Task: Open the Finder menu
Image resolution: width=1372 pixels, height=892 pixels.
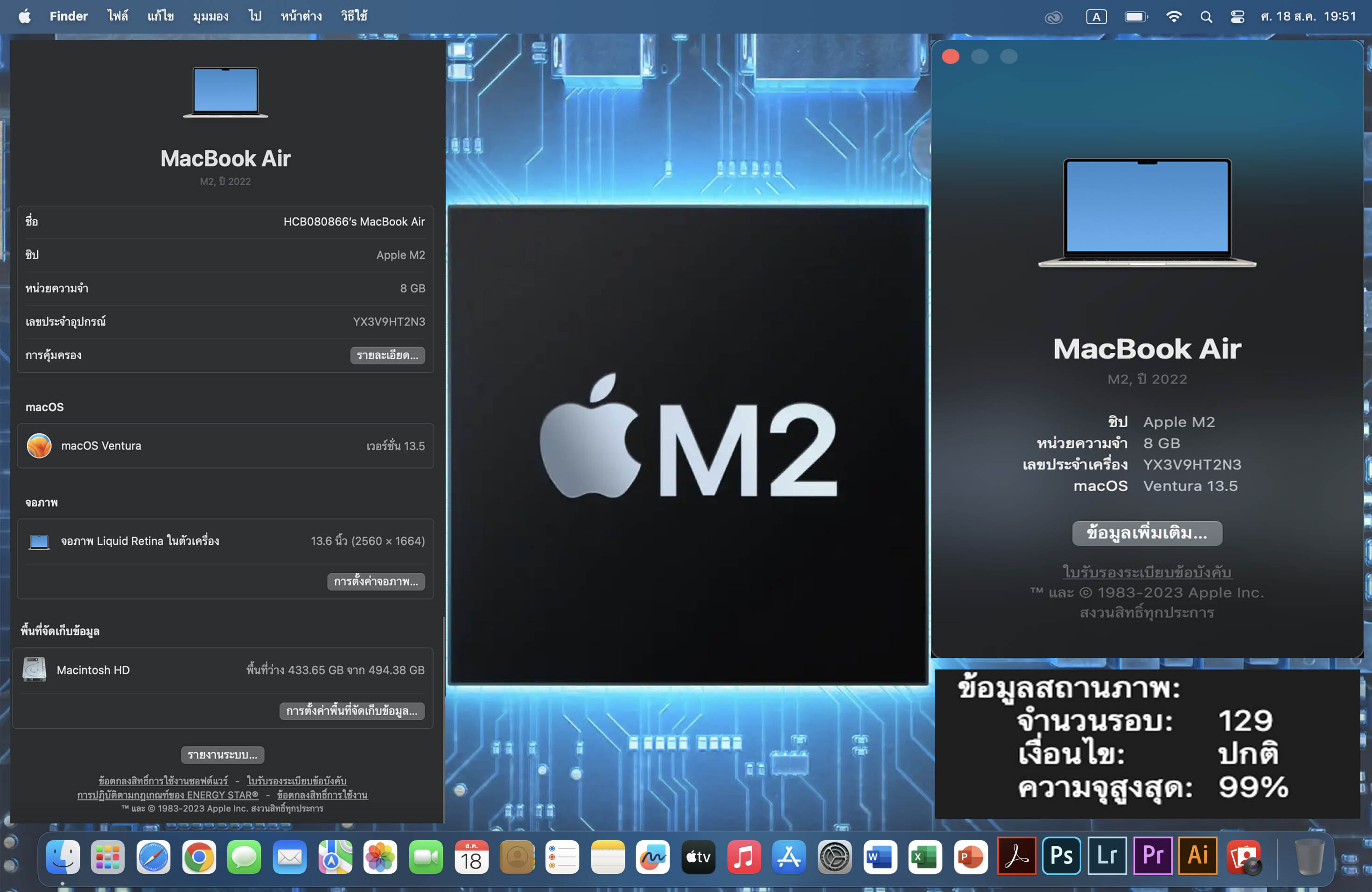Action: click(69, 16)
